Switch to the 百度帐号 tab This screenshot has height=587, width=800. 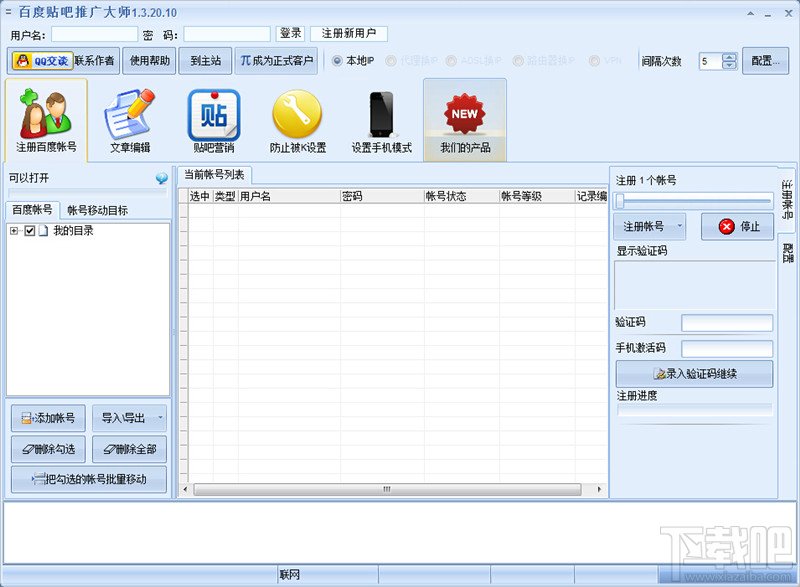coord(32,210)
